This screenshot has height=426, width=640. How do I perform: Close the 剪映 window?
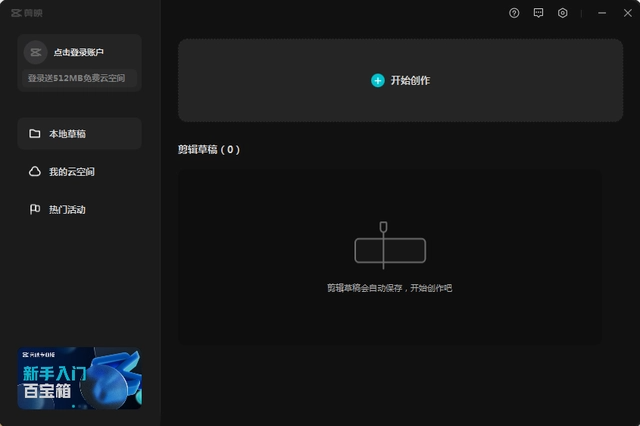pyautogui.click(x=626, y=13)
